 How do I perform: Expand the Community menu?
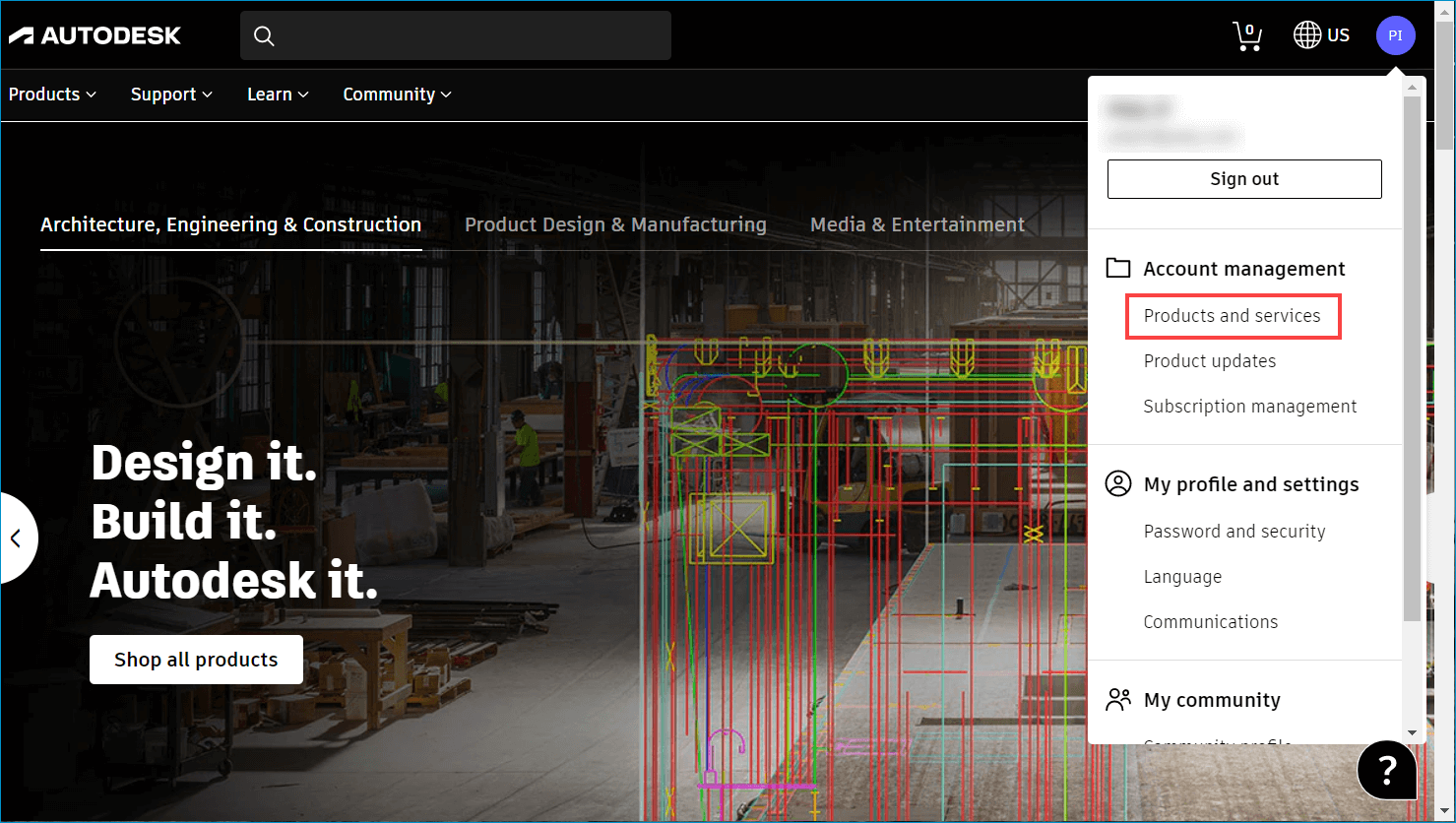[x=397, y=95]
